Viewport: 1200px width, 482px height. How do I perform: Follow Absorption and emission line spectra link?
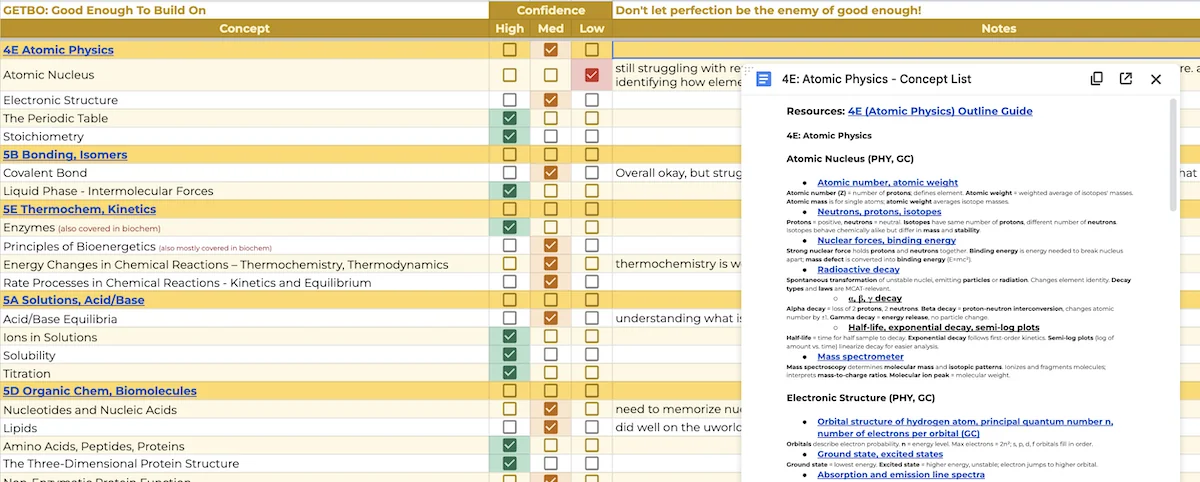coord(900,474)
